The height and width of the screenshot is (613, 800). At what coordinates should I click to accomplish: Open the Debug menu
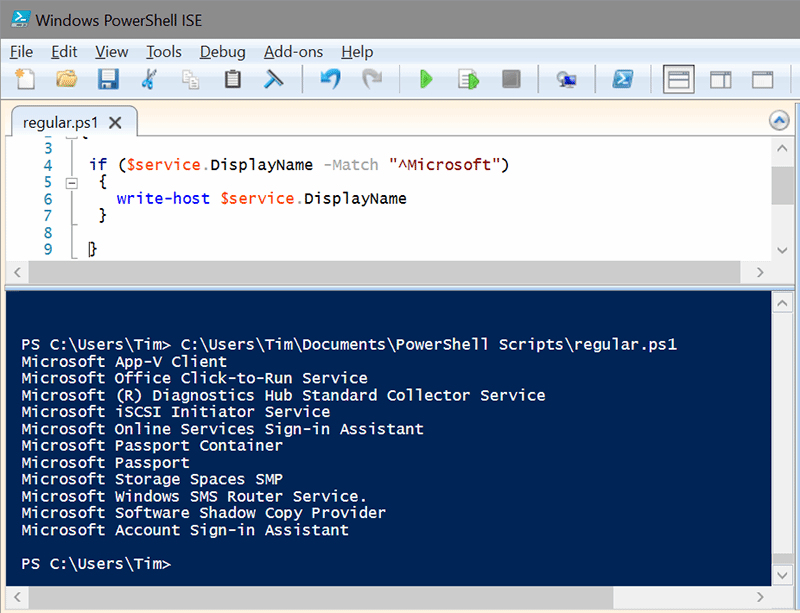point(222,52)
